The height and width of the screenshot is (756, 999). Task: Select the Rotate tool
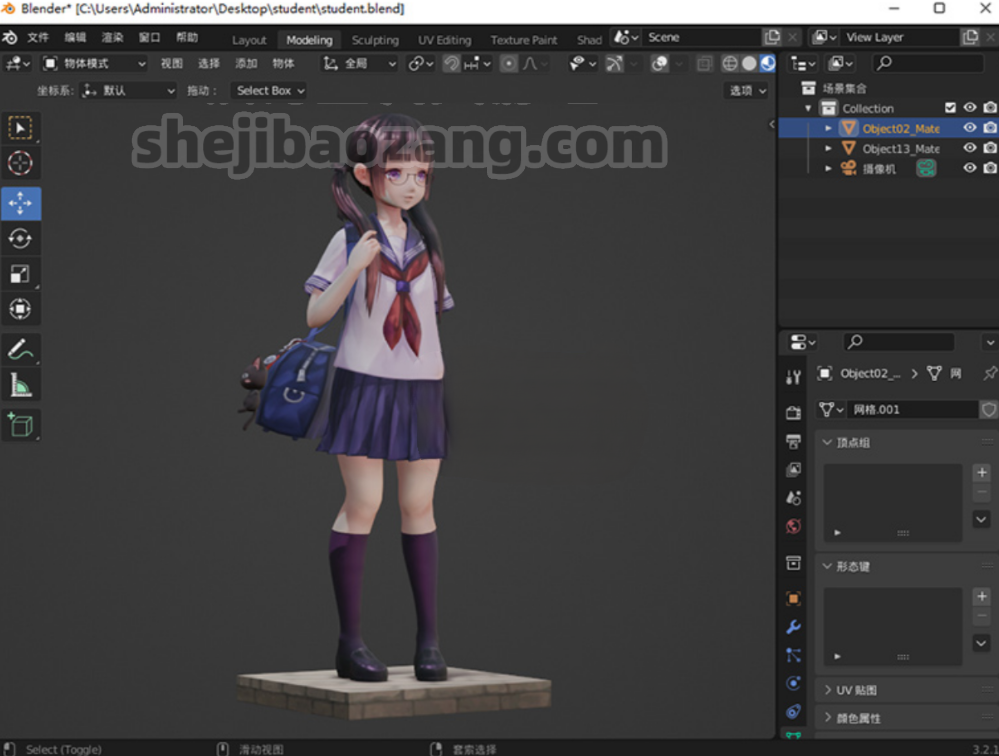click(20, 239)
